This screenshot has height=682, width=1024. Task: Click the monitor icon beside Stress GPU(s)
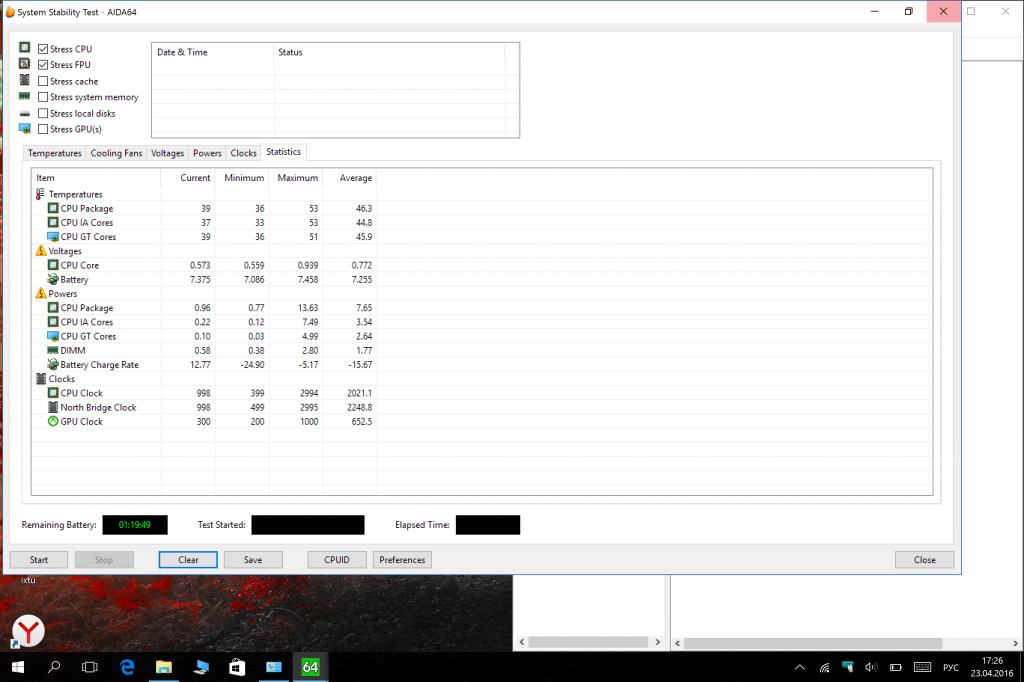pyautogui.click(x=25, y=128)
